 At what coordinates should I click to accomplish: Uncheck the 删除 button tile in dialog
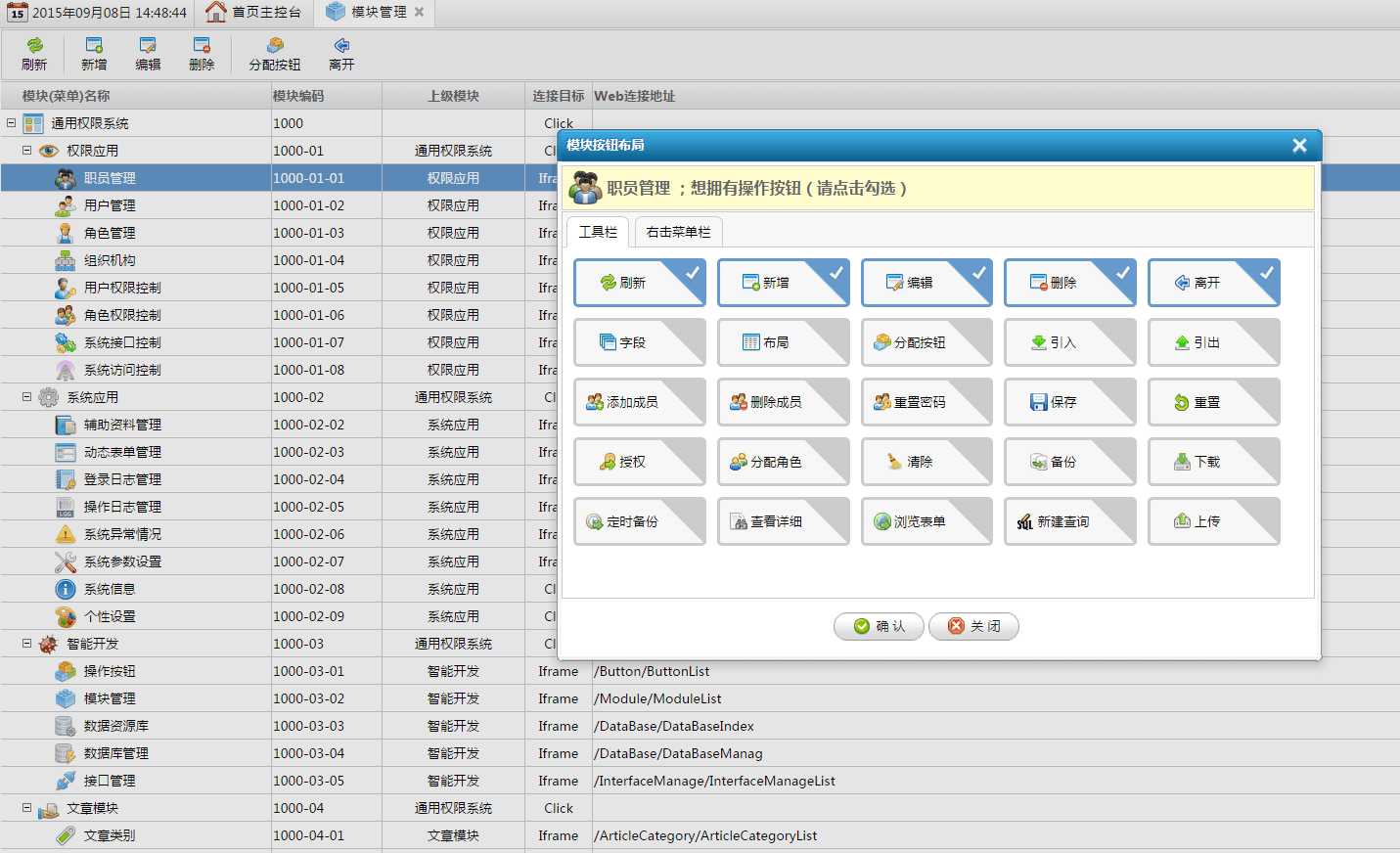1070,283
